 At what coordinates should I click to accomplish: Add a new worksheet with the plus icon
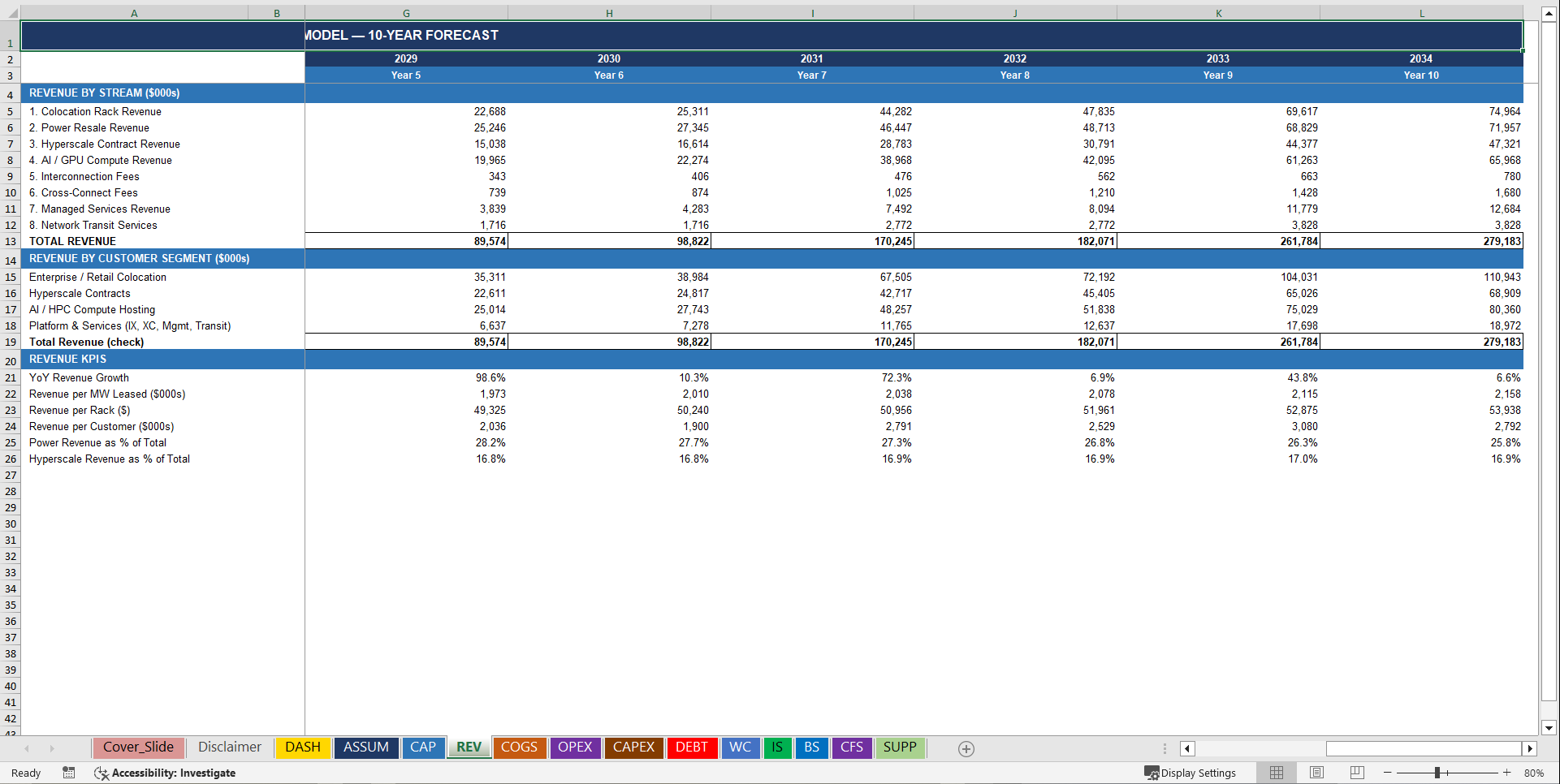pyautogui.click(x=966, y=748)
